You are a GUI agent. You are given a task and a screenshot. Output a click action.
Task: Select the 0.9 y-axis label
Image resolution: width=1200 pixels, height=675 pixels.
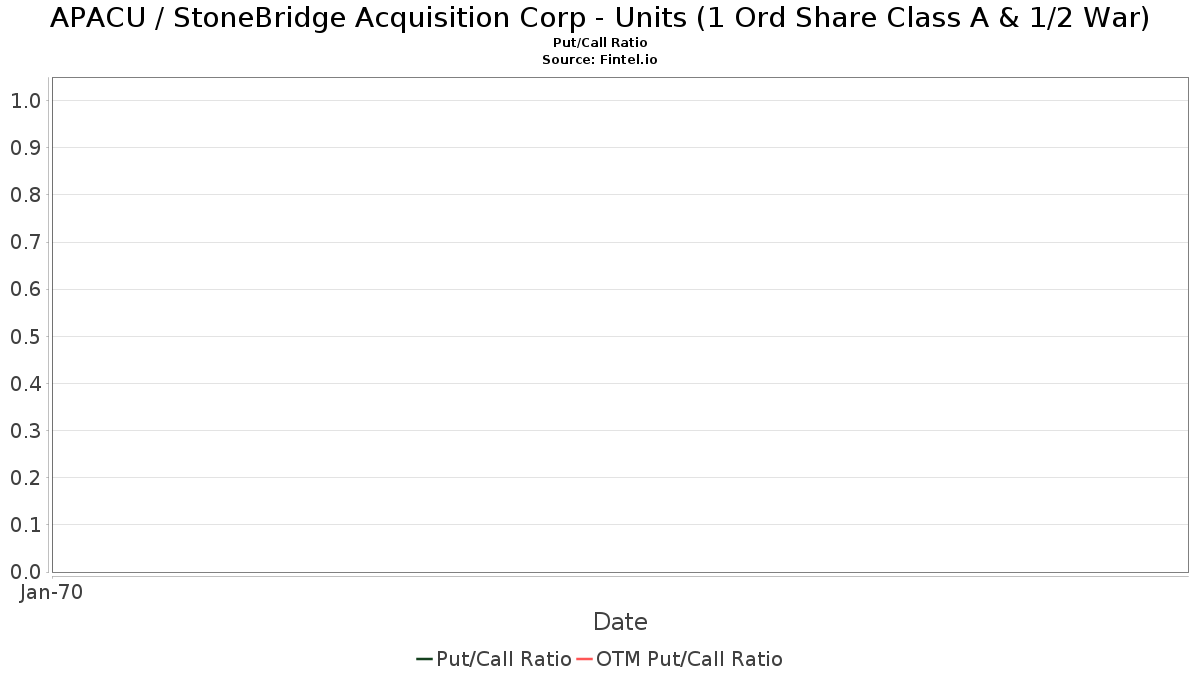tap(25, 148)
